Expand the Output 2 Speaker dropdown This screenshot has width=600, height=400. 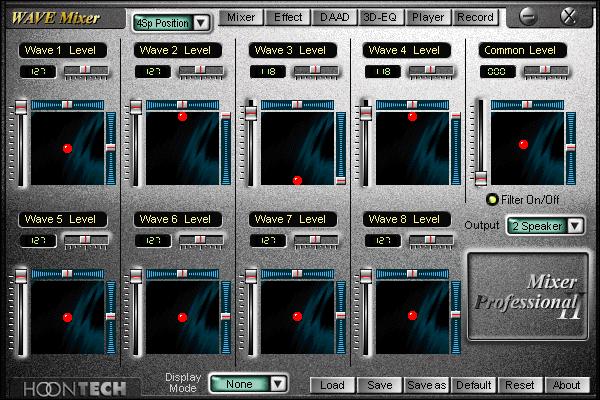click(545, 226)
